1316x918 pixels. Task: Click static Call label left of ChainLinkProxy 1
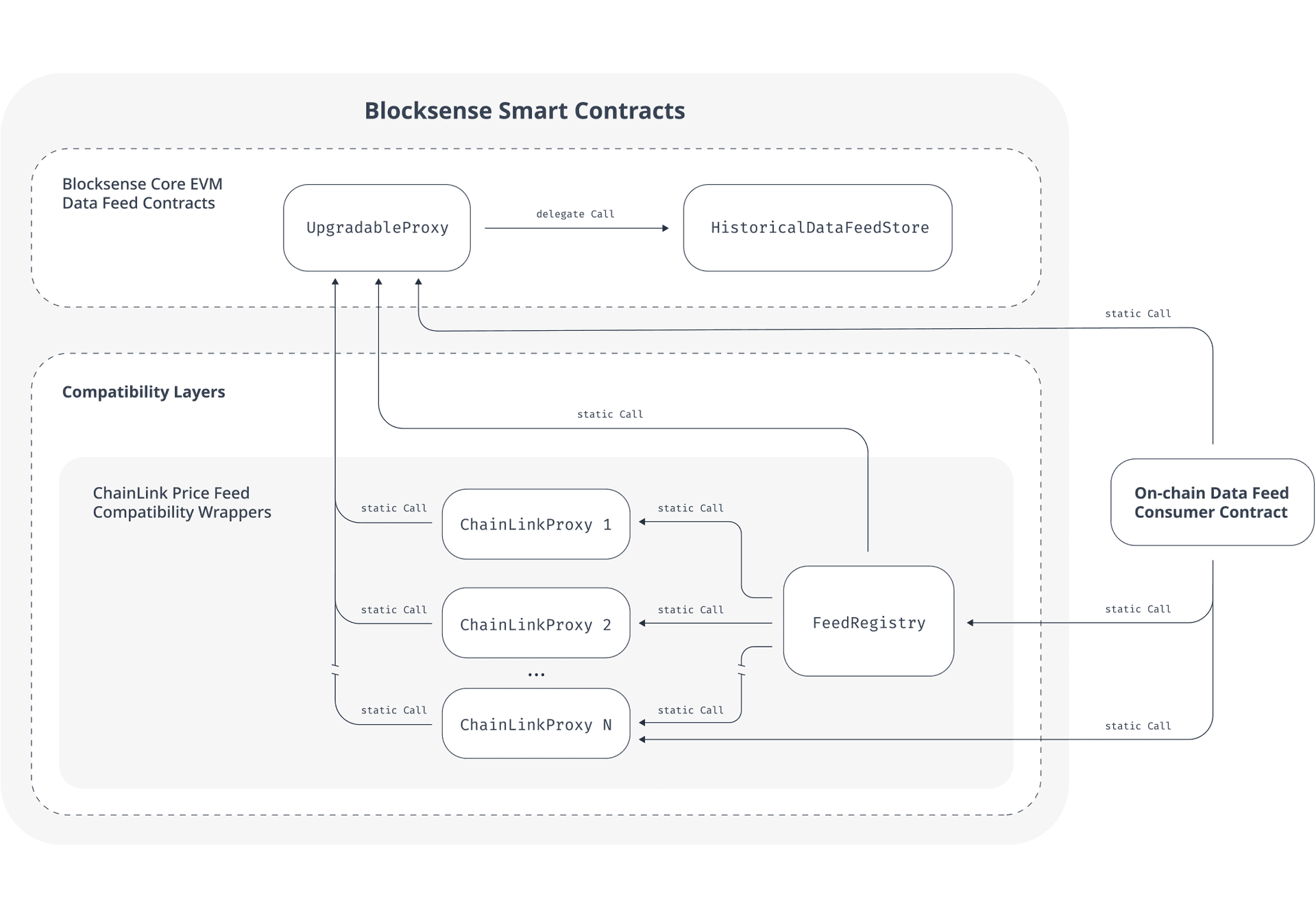pyautogui.click(x=393, y=508)
